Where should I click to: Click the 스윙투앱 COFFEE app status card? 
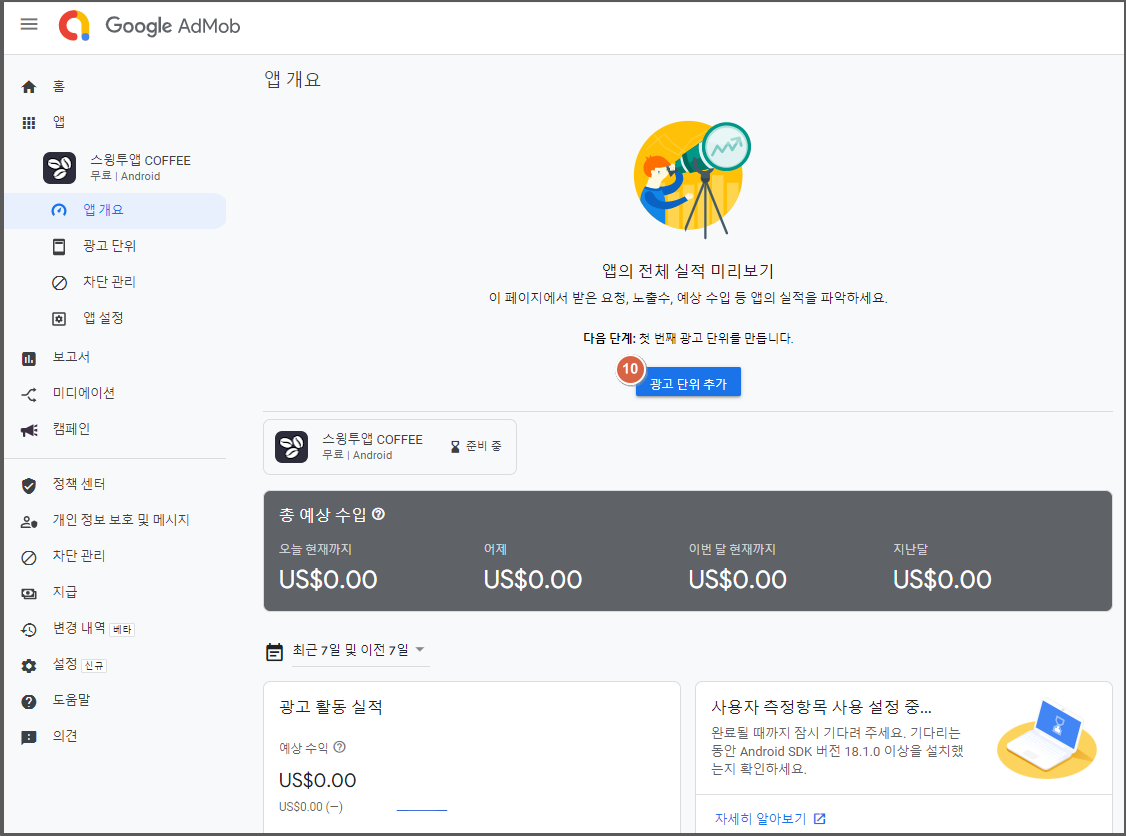click(389, 447)
